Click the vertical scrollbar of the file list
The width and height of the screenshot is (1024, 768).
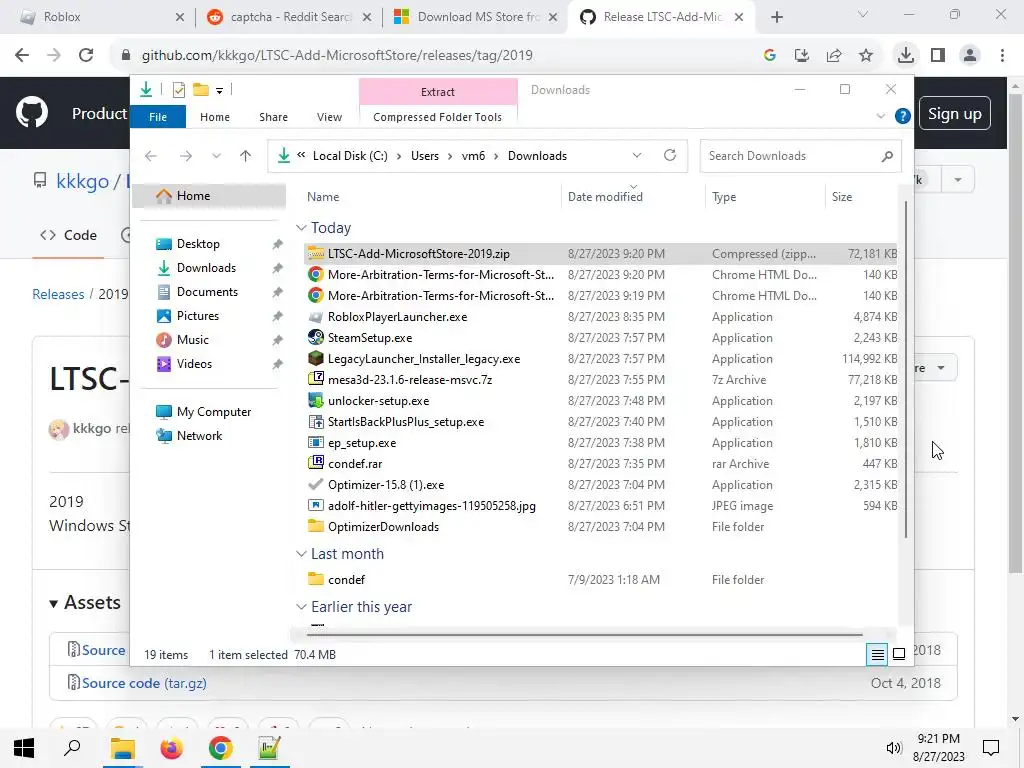pyautogui.click(x=906, y=370)
